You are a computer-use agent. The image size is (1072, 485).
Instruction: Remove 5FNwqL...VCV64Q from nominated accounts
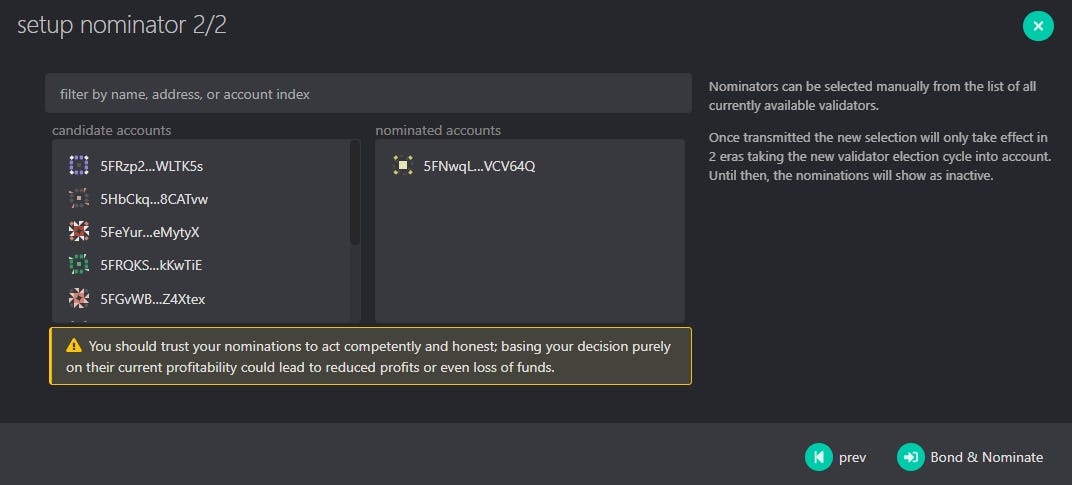click(530, 166)
